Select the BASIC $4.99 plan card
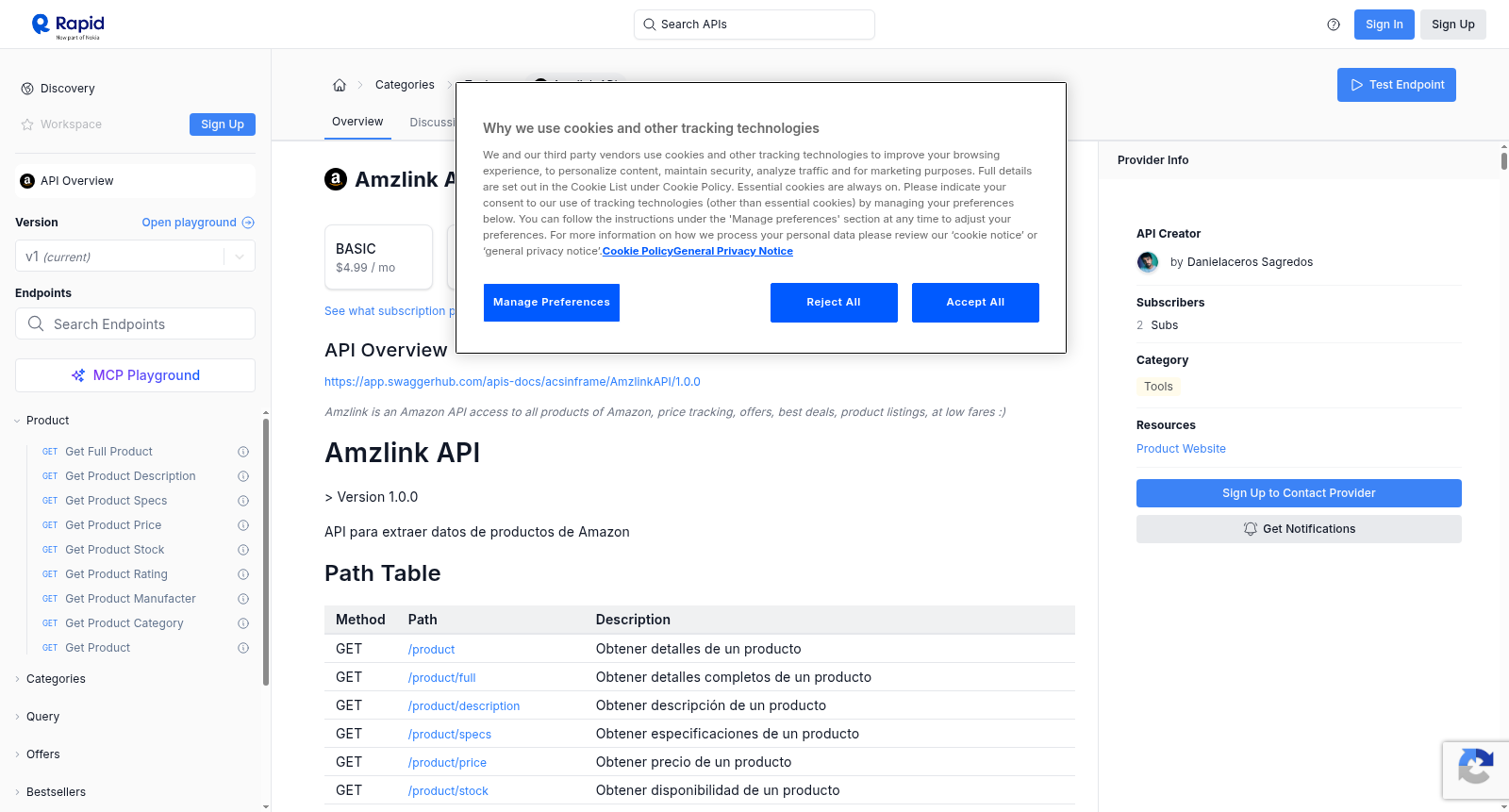Image resolution: width=1509 pixels, height=812 pixels. tap(378, 257)
